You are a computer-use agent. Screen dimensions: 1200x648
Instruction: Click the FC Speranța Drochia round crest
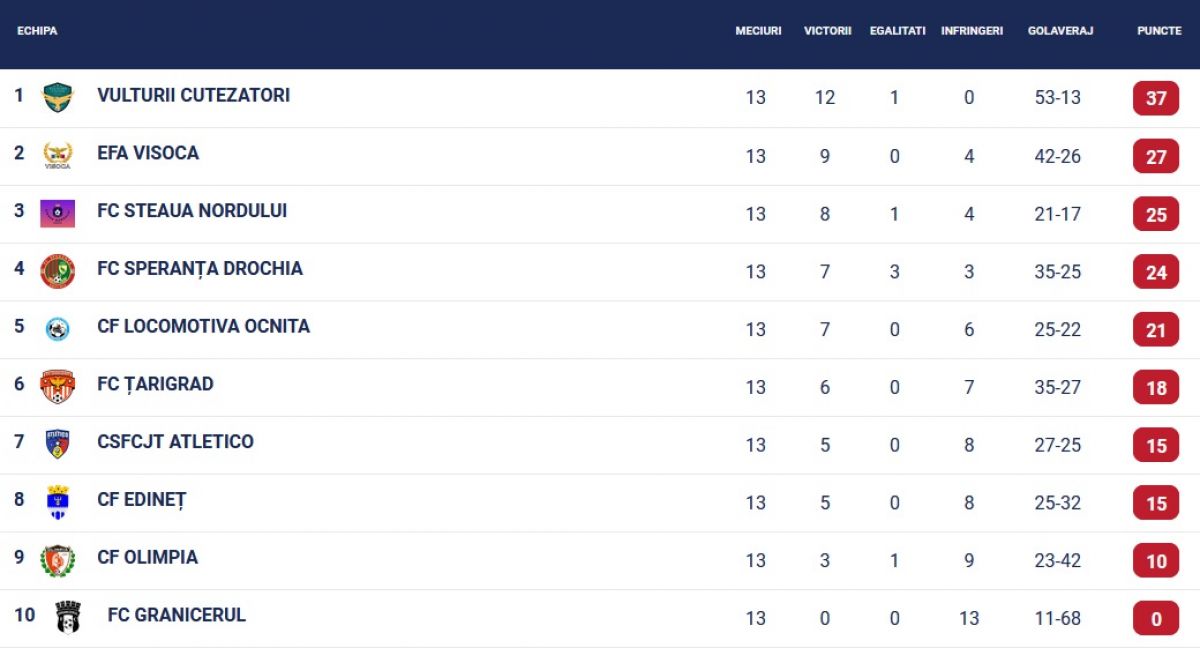click(x=58, y=271)
